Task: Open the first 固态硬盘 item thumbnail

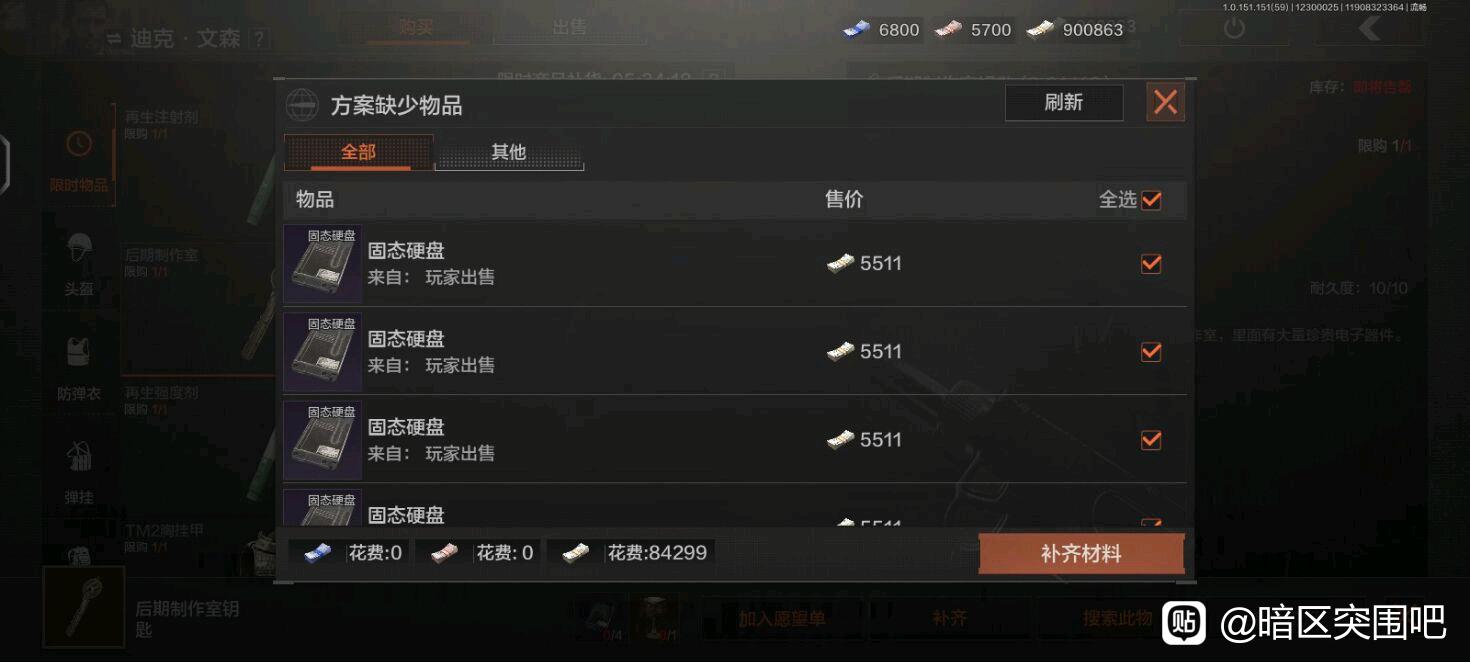Action: [x=323, y=264]
